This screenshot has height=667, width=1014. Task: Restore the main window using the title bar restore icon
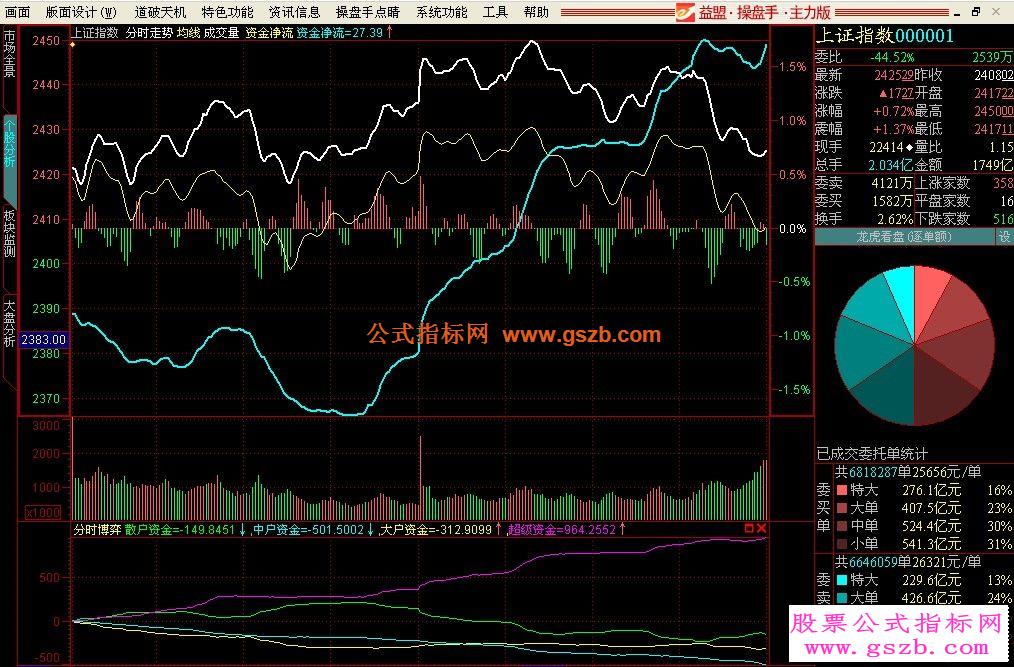coord(976,12)
